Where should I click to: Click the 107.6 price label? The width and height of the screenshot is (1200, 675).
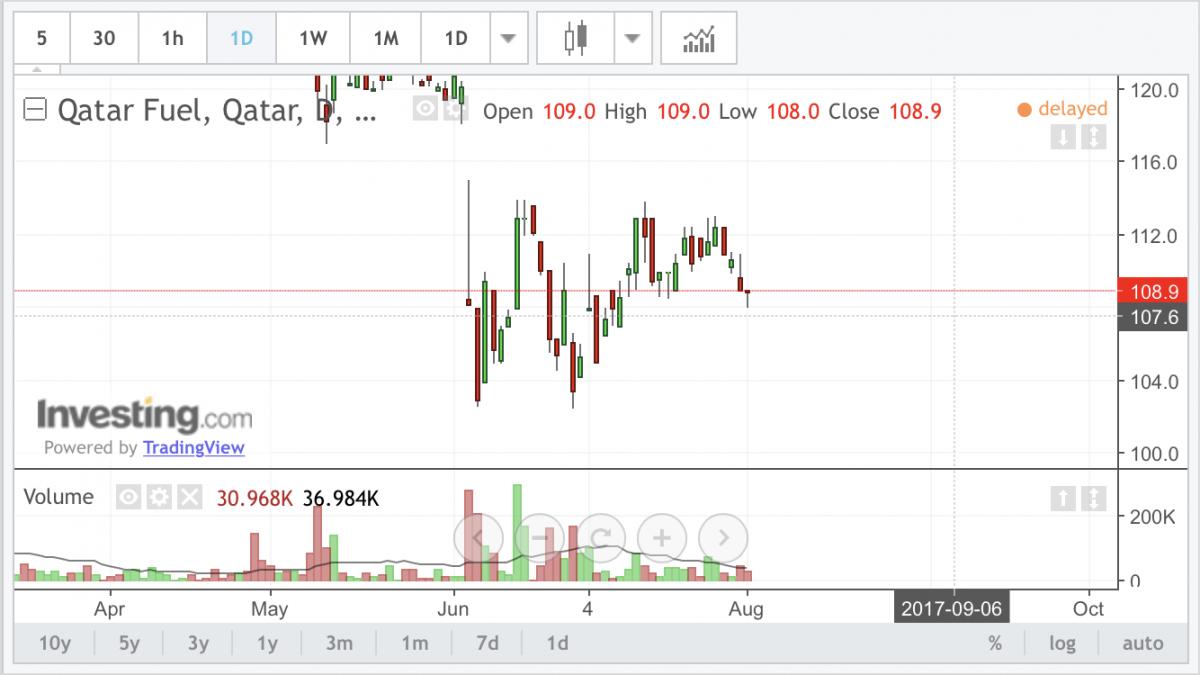[1154, 317]
